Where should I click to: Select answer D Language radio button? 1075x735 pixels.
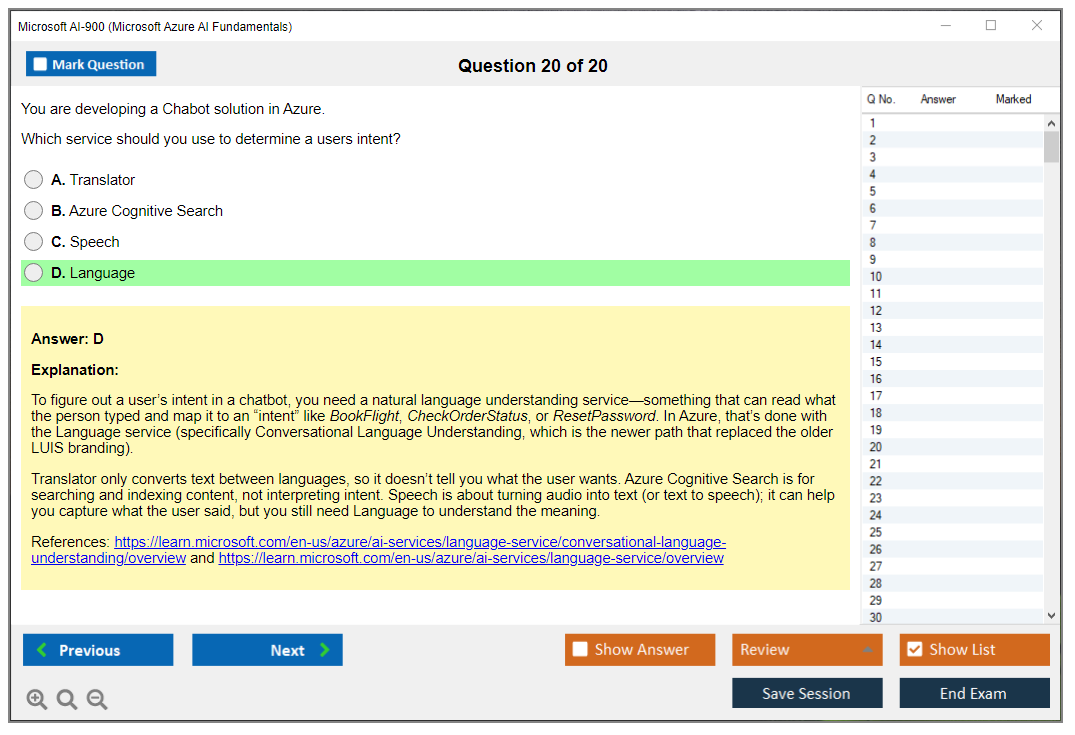click(x=33, y=273)
